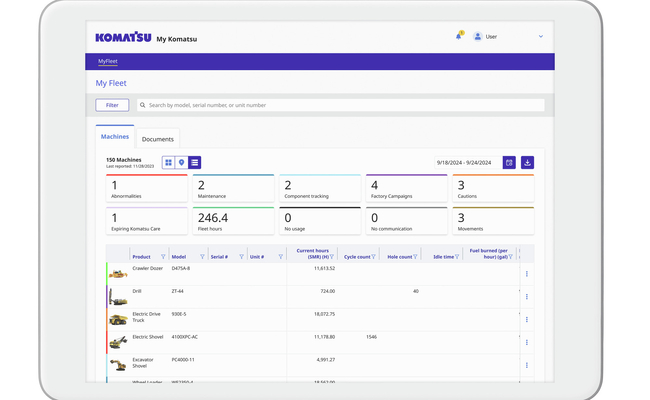Click the Excavator Shovel thumbnail
The image size is (650, 400).
[118, 365]
